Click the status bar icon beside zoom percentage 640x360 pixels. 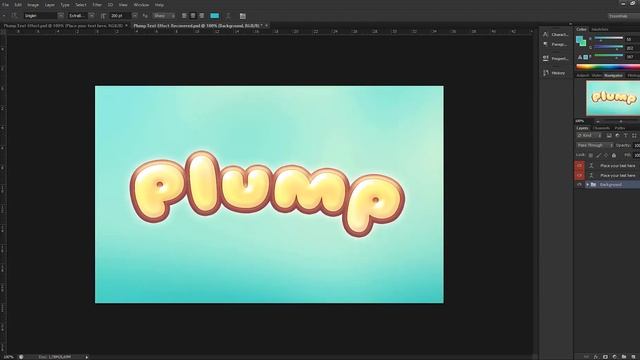(21, 357)
